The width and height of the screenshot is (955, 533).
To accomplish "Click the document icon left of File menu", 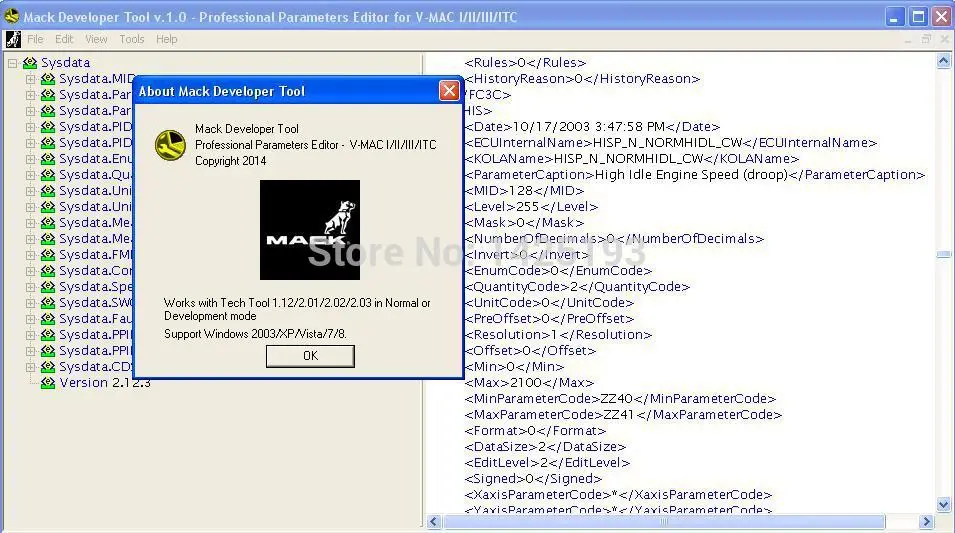I will pos(13,39).
